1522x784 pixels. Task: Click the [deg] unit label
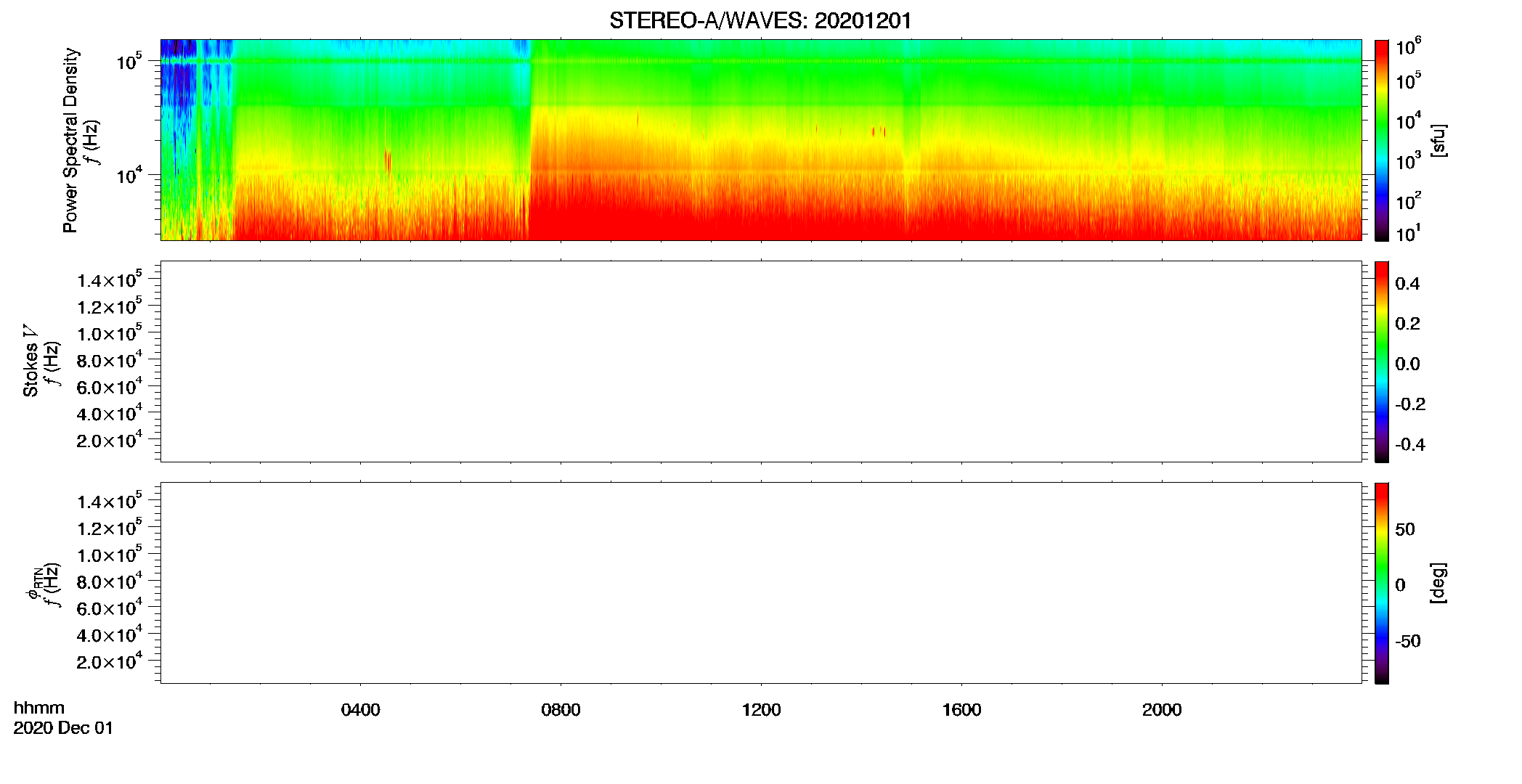point(1438,583)
